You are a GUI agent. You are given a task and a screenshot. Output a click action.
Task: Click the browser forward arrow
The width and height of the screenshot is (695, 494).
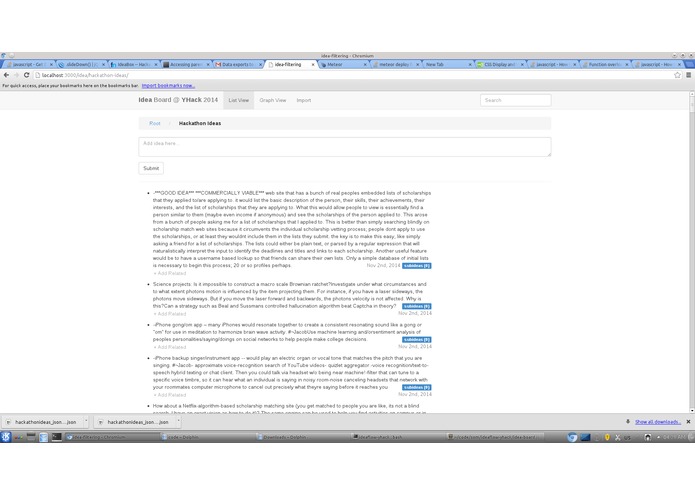(x=16, y=75)
